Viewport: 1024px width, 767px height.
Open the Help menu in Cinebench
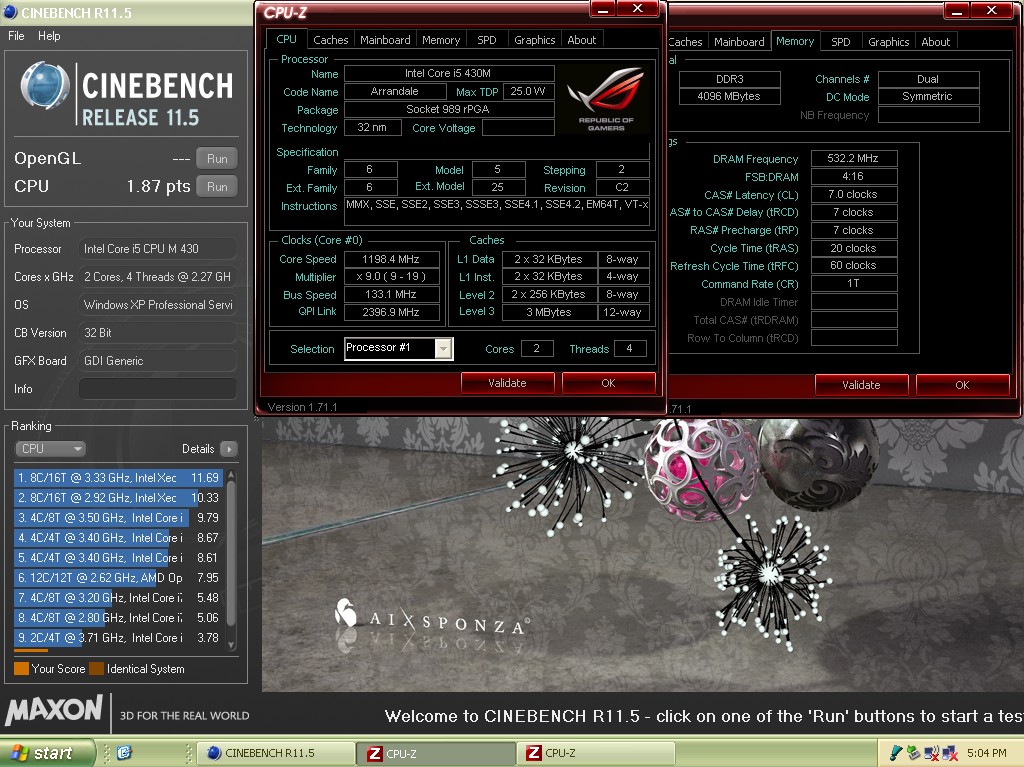[49, 36]
